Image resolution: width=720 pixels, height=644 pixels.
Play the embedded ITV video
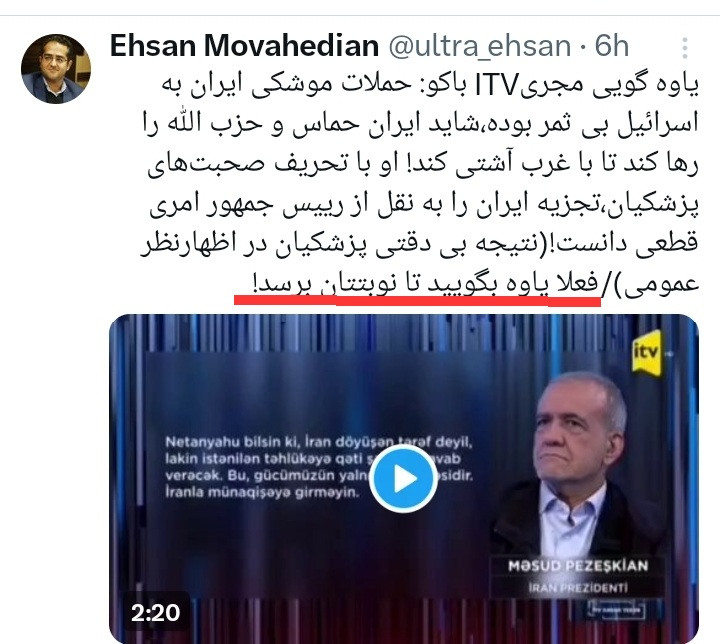tap(403, 479)
